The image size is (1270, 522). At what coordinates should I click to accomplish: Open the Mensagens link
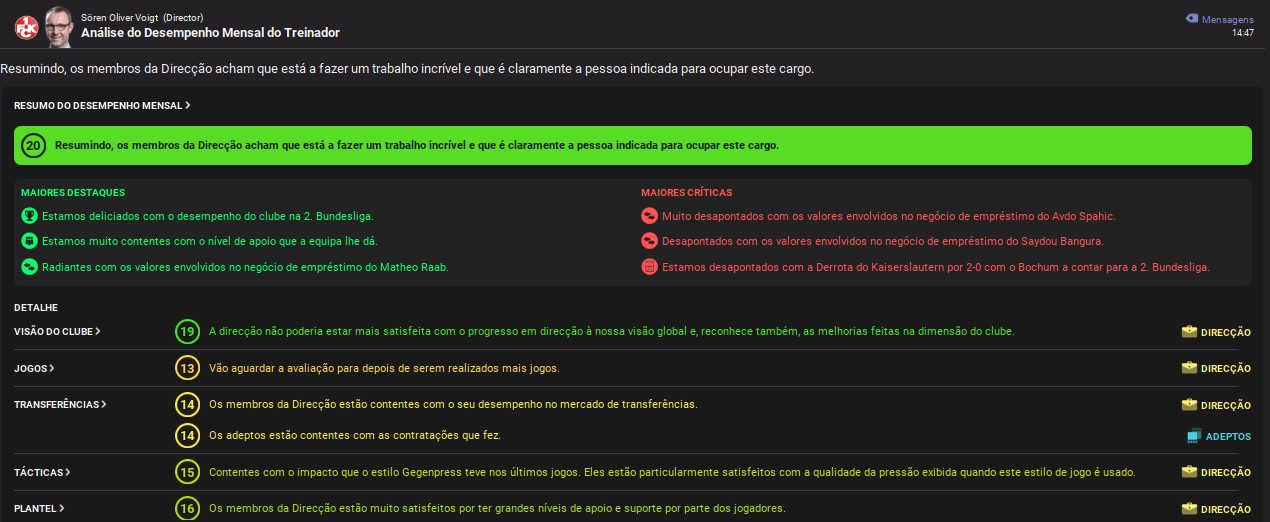point(1227,19)
